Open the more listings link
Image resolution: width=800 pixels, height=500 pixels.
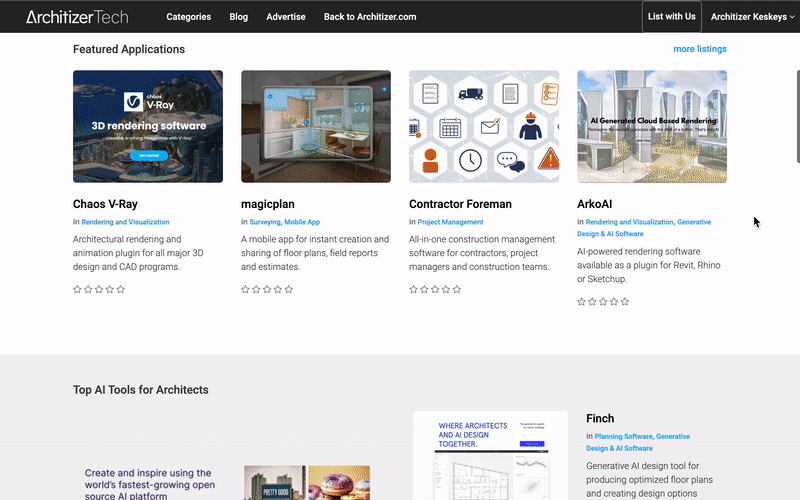pyautogui.click(x=700, y=49)
